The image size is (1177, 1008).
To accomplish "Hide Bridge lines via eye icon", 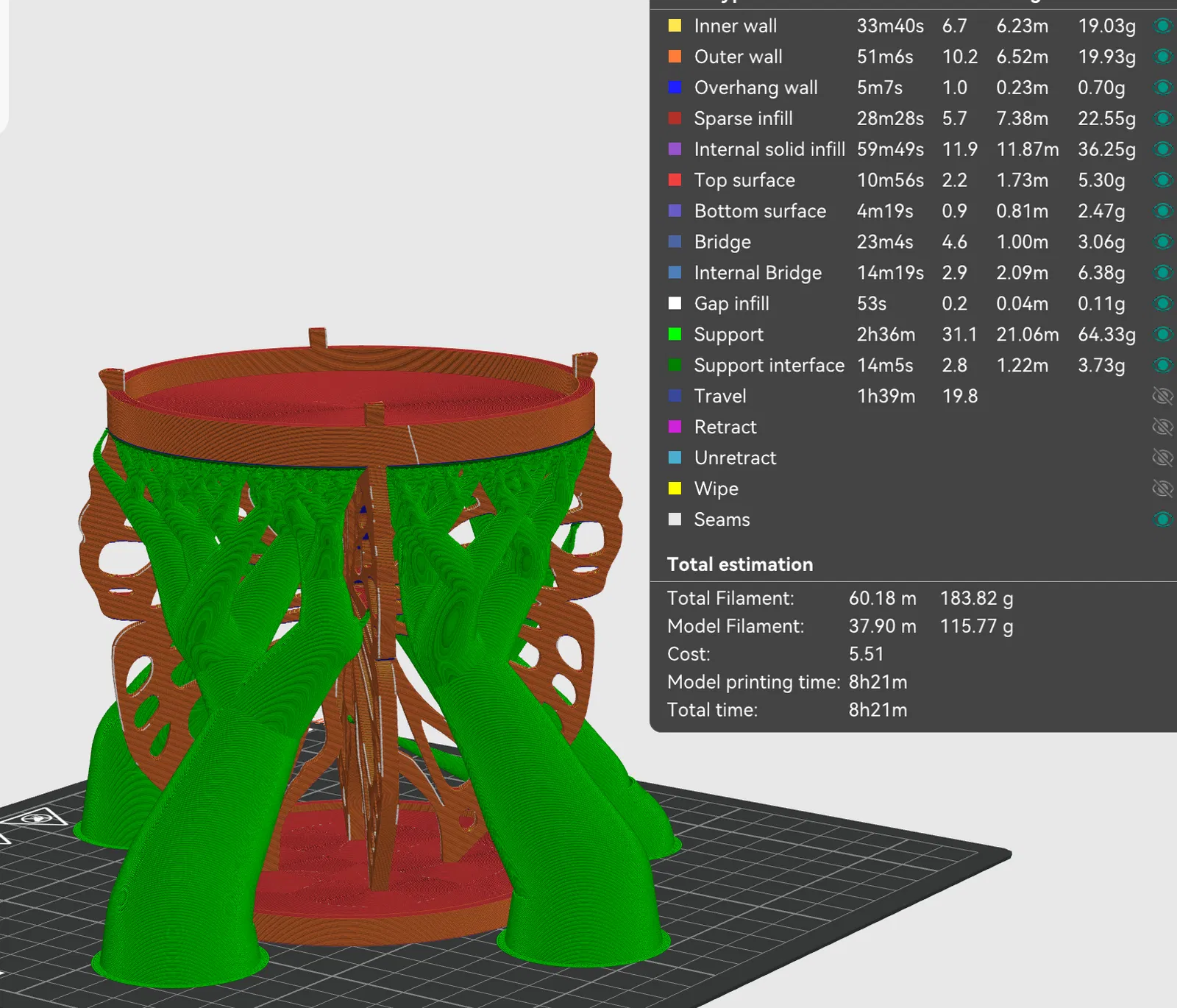I will (x=1162, y=242).
